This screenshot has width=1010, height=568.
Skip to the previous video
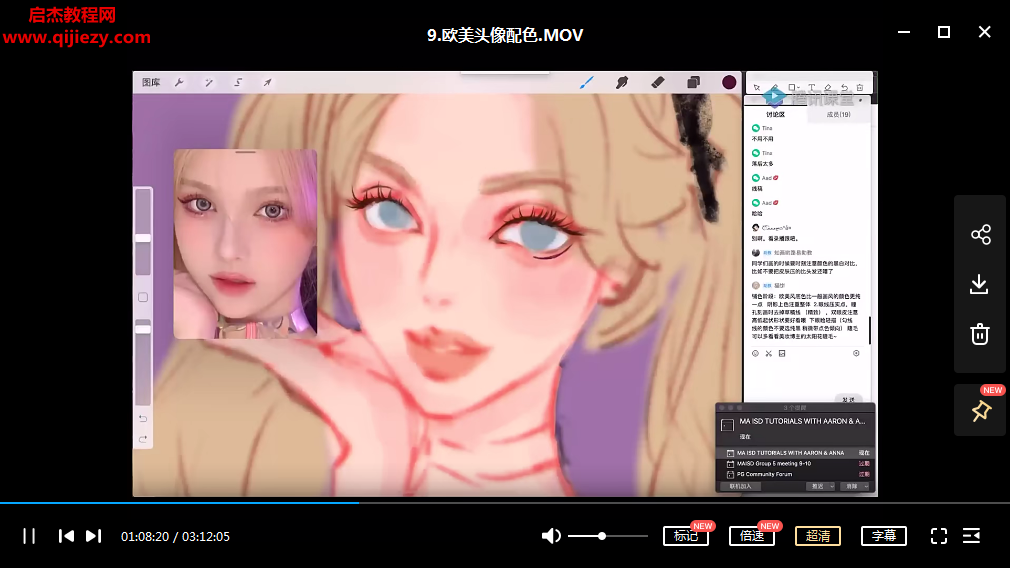pos(66,536)
